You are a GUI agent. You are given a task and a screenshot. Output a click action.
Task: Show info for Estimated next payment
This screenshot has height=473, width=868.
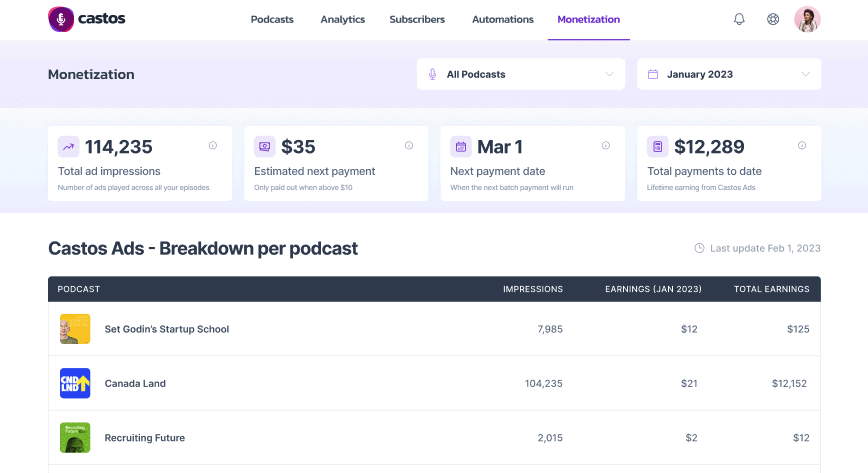[x=409, y=146]
